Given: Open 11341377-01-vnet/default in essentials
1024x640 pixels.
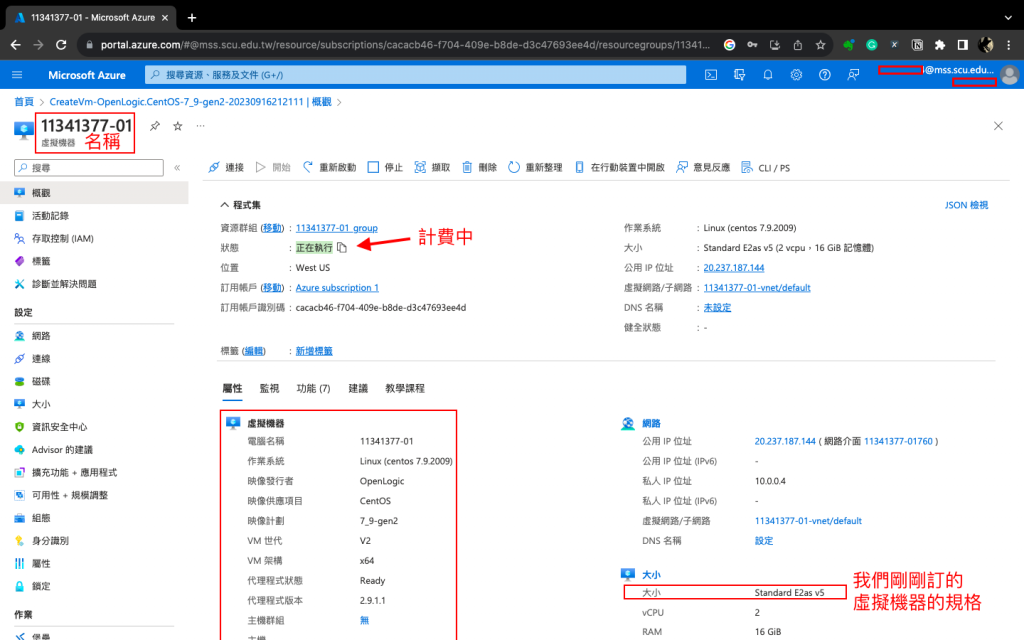Looking at the screenshot, I should tap(757, 287).
